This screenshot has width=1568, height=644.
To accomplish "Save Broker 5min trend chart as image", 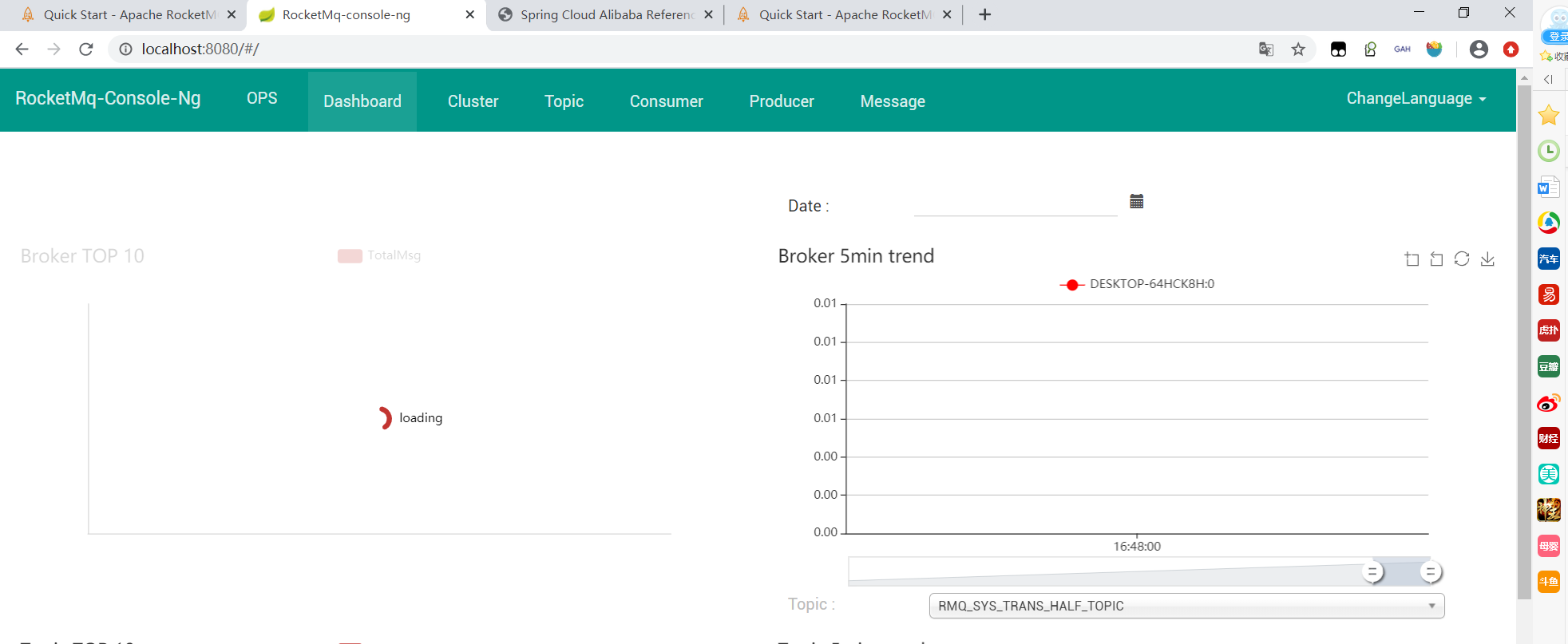I will click(x=1487, y=259).
